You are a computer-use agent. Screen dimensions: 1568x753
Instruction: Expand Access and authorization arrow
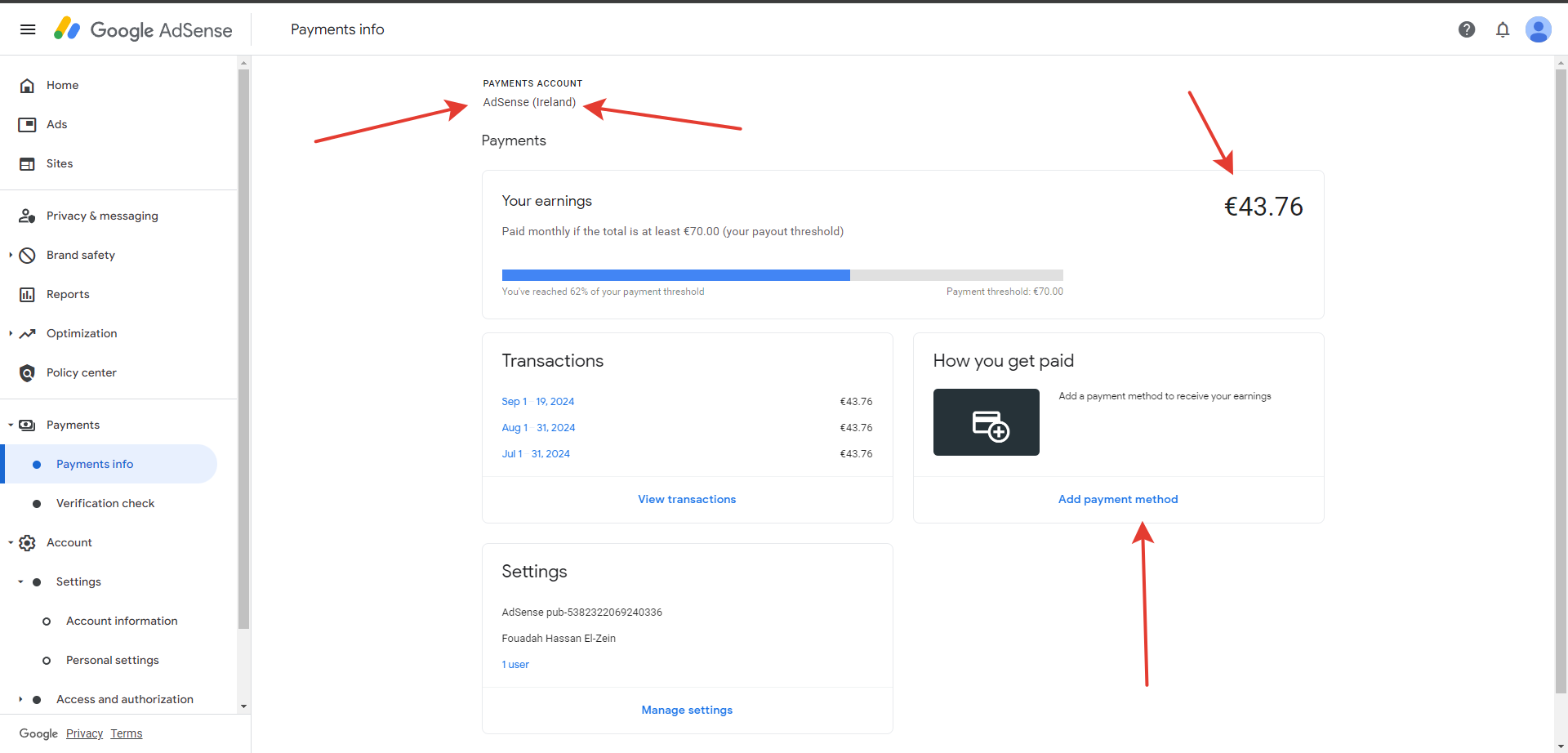pyautogui.click(x=20, y=699)
